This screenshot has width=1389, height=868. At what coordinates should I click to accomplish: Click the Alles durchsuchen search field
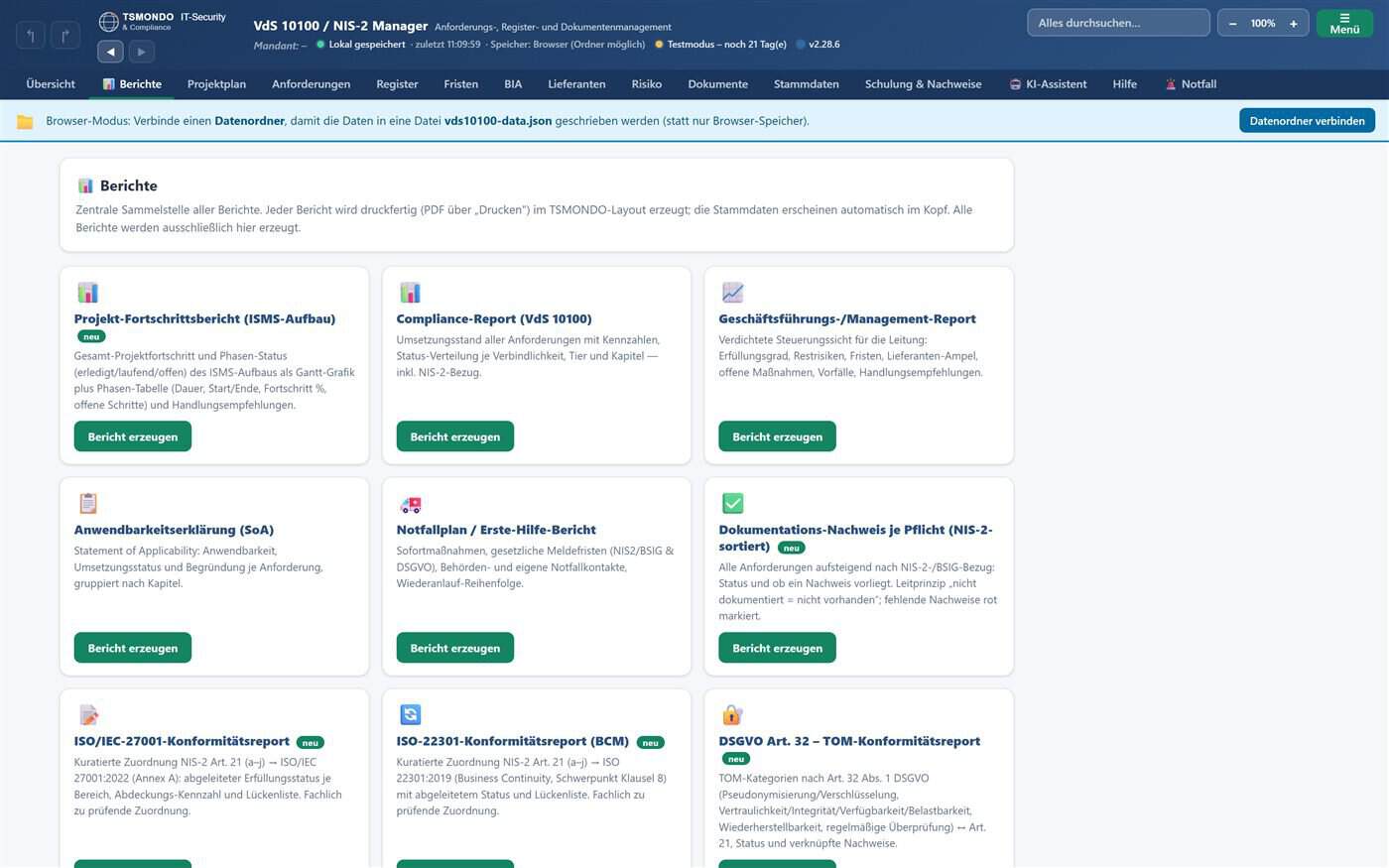(1118, 23)
